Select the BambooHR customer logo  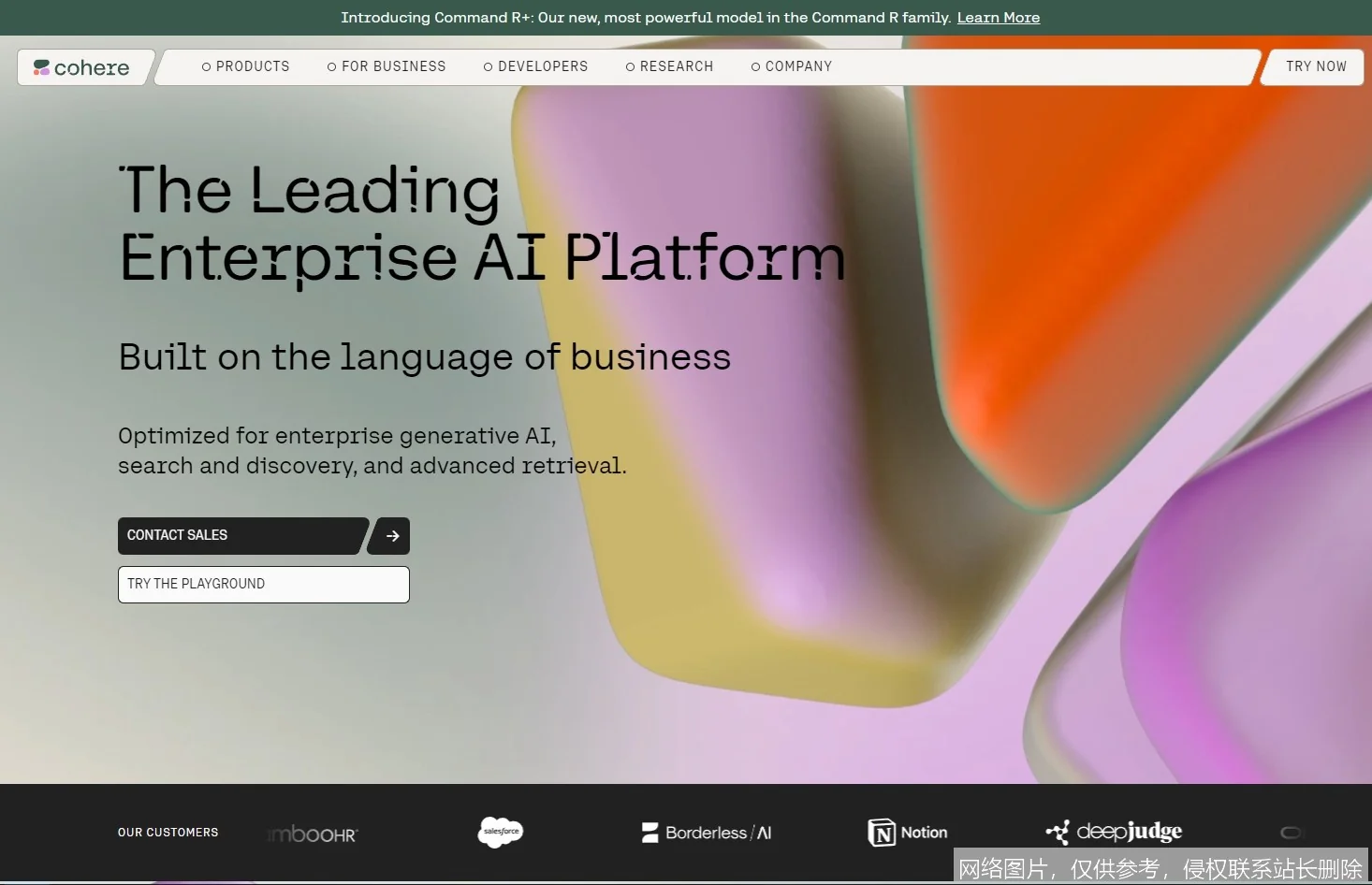312,834
